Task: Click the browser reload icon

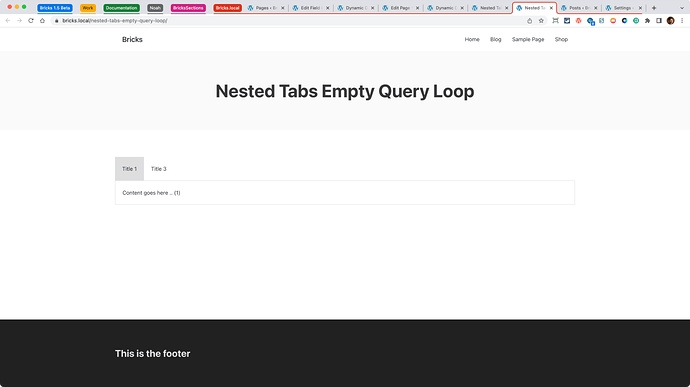Action: (x=31, y=21)
